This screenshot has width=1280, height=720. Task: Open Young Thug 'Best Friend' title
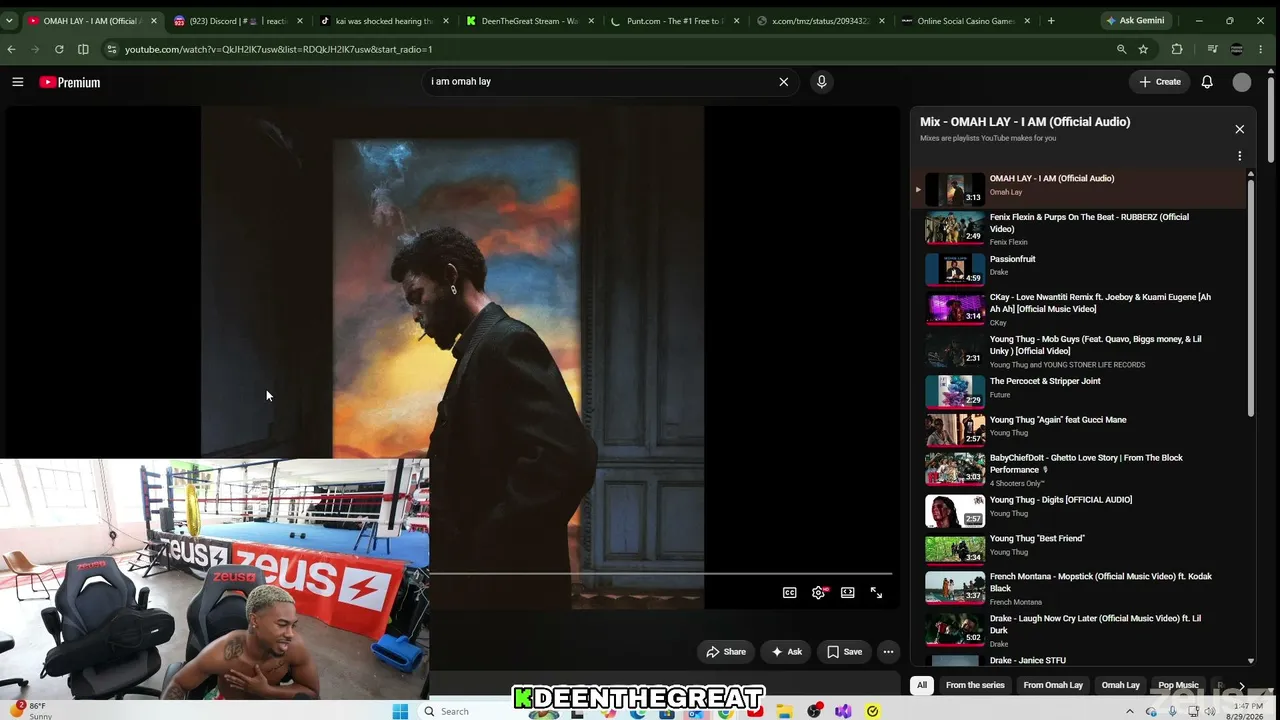click(1037, 539)
